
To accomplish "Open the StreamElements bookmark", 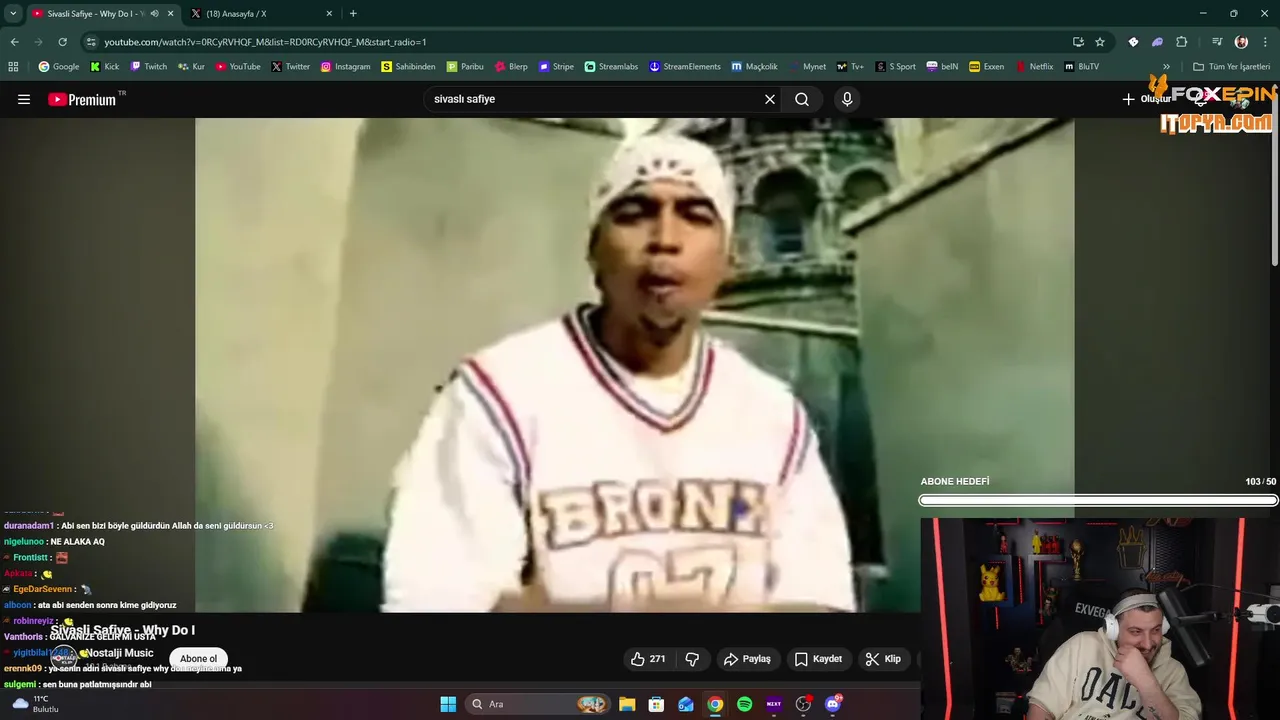I will pos(685,67).
